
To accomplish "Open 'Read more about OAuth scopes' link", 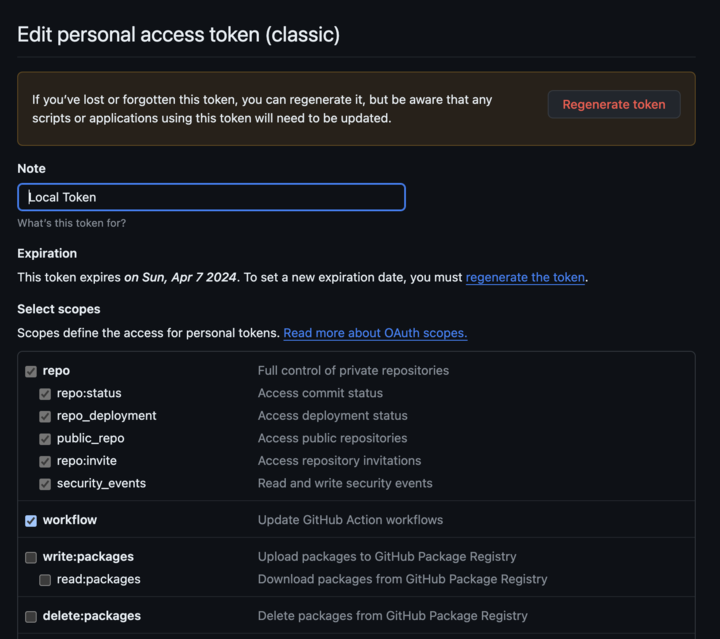I will click(375, 333).
